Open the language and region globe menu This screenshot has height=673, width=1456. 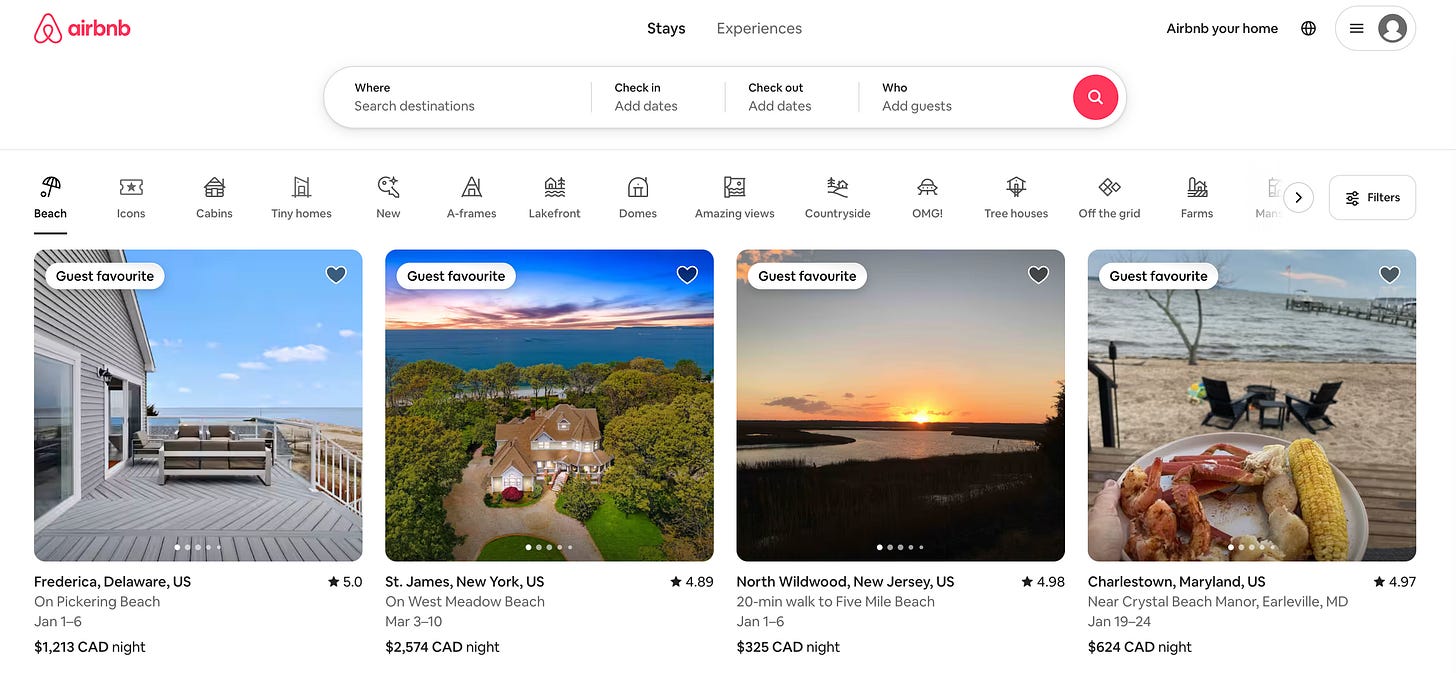[x=1308, y=27]
